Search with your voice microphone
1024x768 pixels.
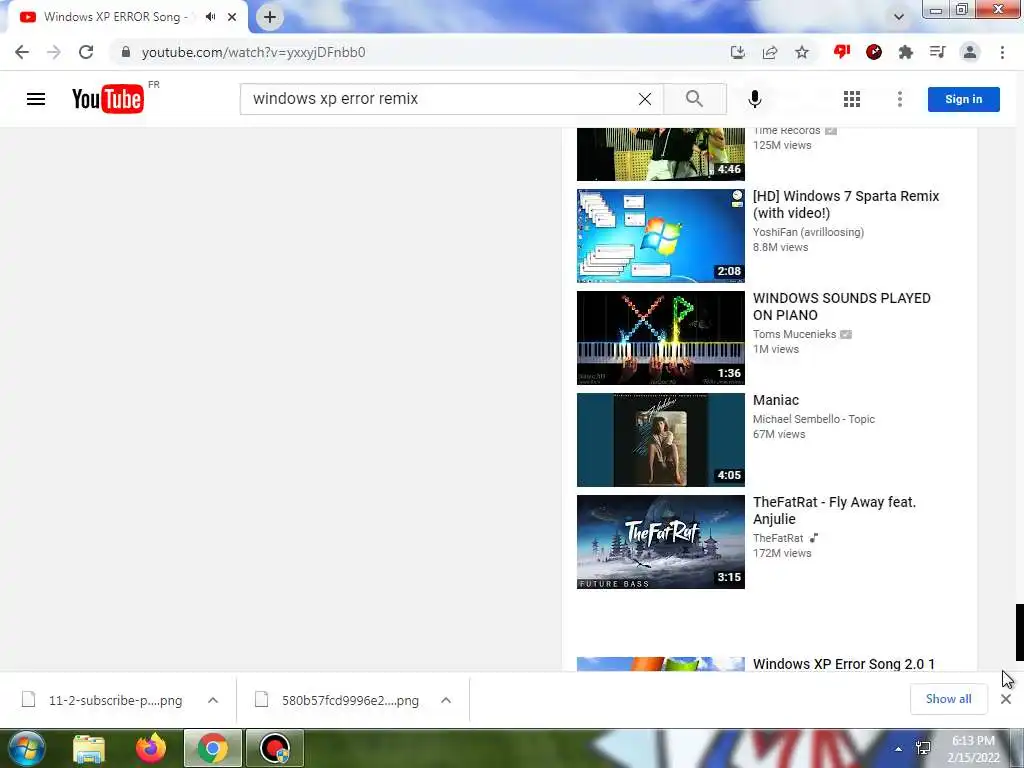pos(755,99)
